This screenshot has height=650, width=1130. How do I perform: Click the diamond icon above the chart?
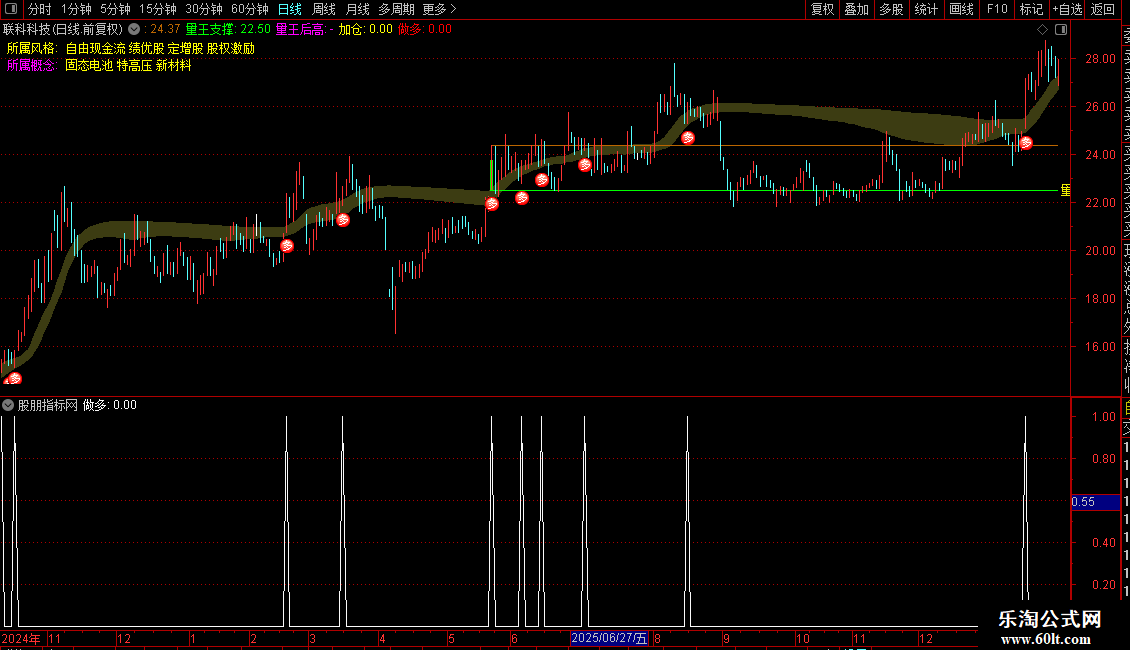click(x=1042, y=30)
